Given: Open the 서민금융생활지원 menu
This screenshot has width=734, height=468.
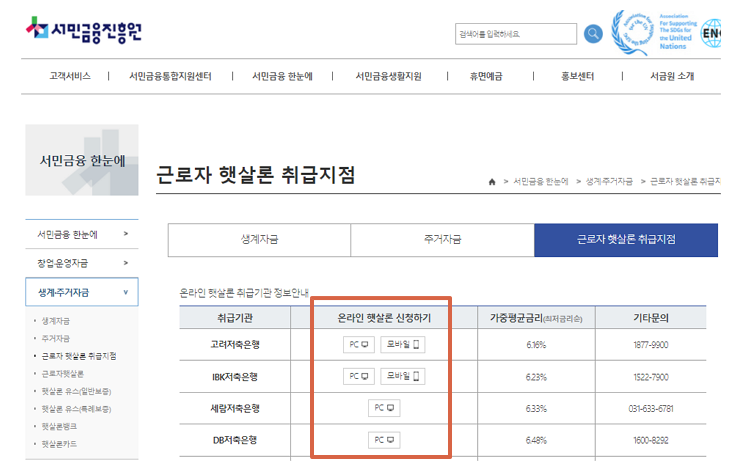Looking at the screenshot, I should click(389, 76).
